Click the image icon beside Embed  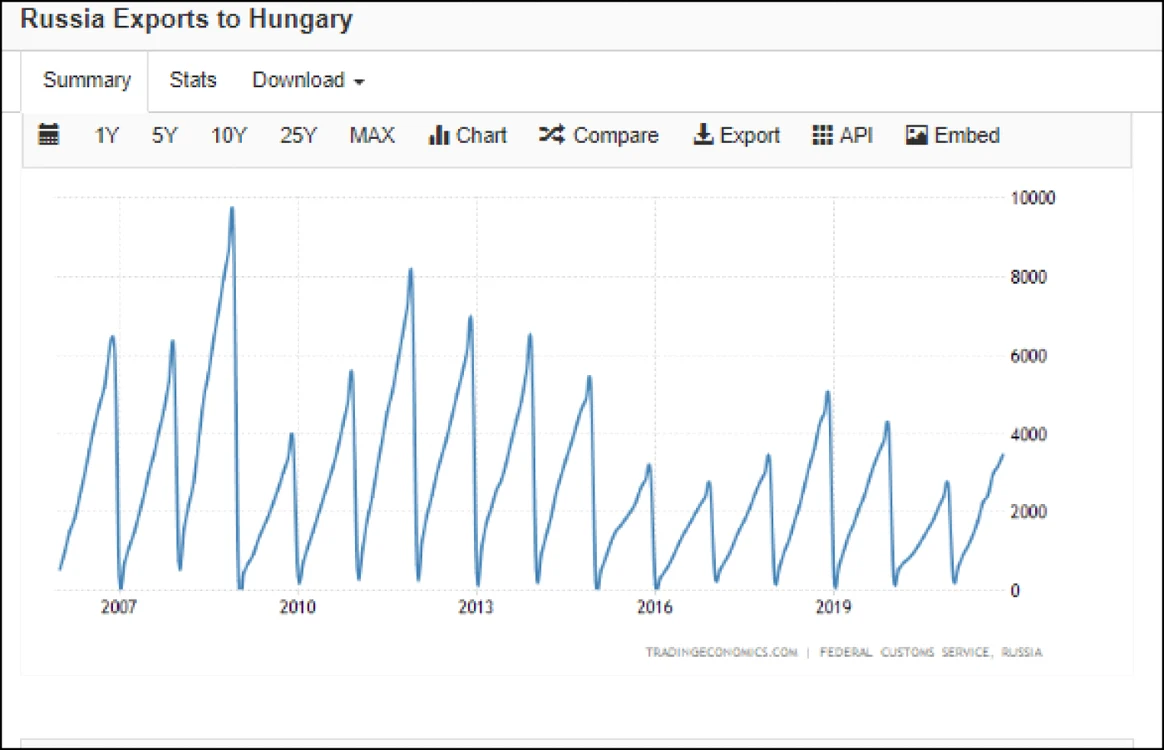pyautogui.click(x=917, y=135)
